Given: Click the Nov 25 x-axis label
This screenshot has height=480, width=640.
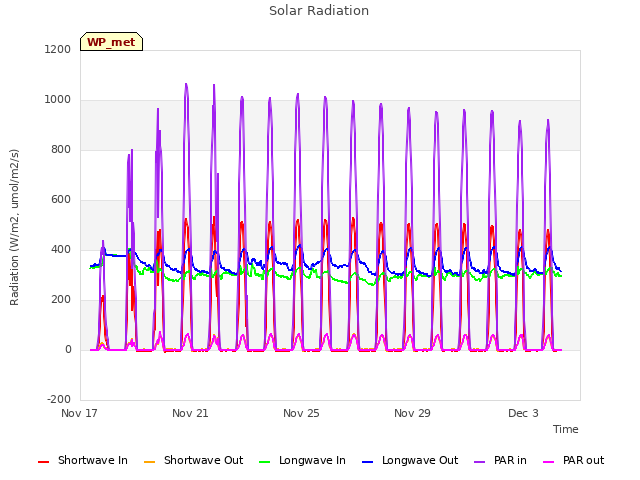Looking at the screenshot, I should [301, 413].
